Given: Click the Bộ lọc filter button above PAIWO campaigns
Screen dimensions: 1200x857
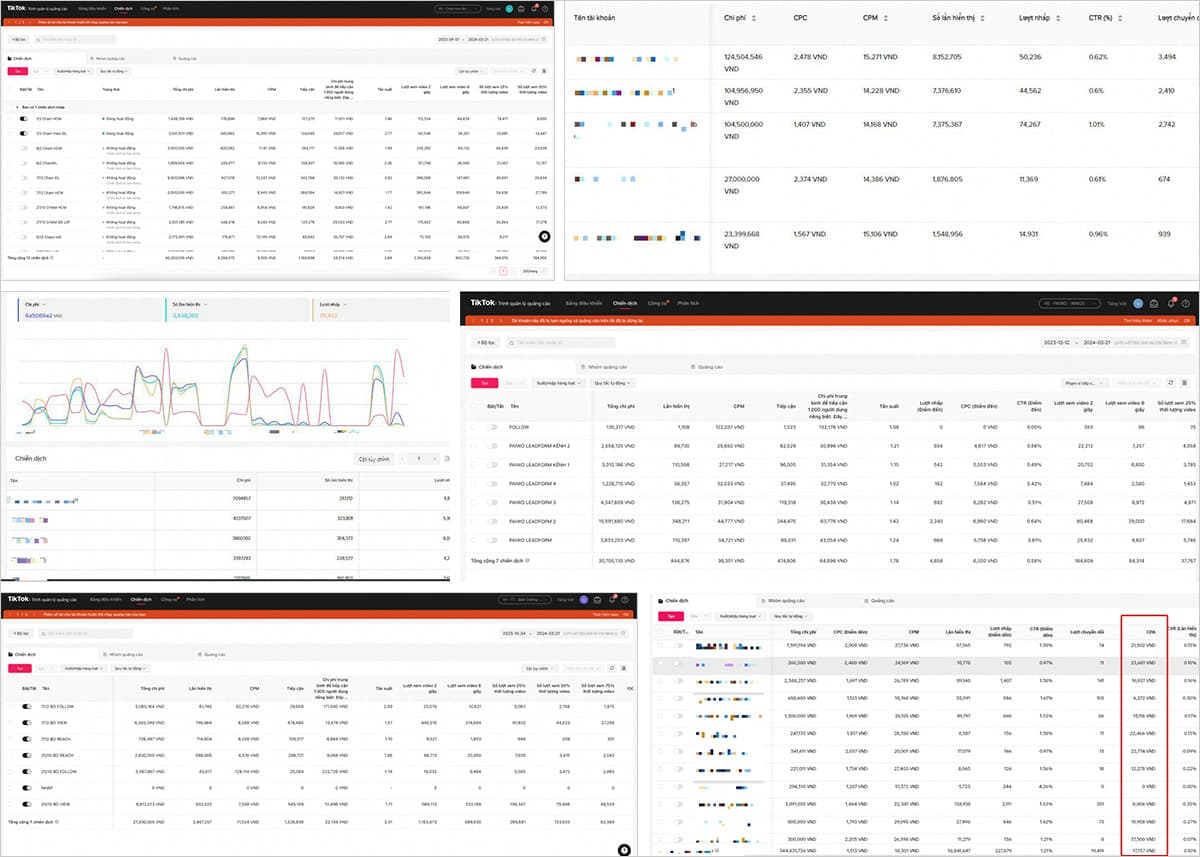Looking at the screenshot, I should pyautogui.click(x=485, y=343).
